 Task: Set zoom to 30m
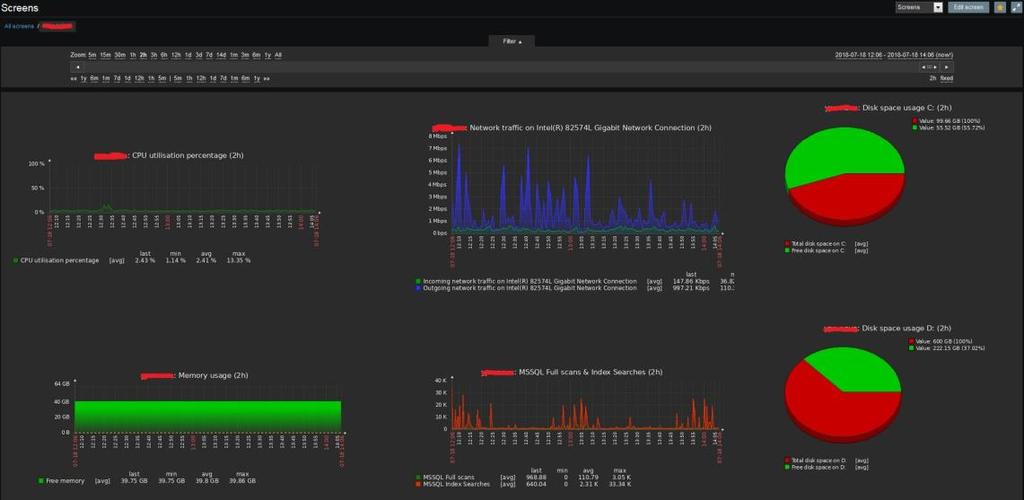pos(120,55)
